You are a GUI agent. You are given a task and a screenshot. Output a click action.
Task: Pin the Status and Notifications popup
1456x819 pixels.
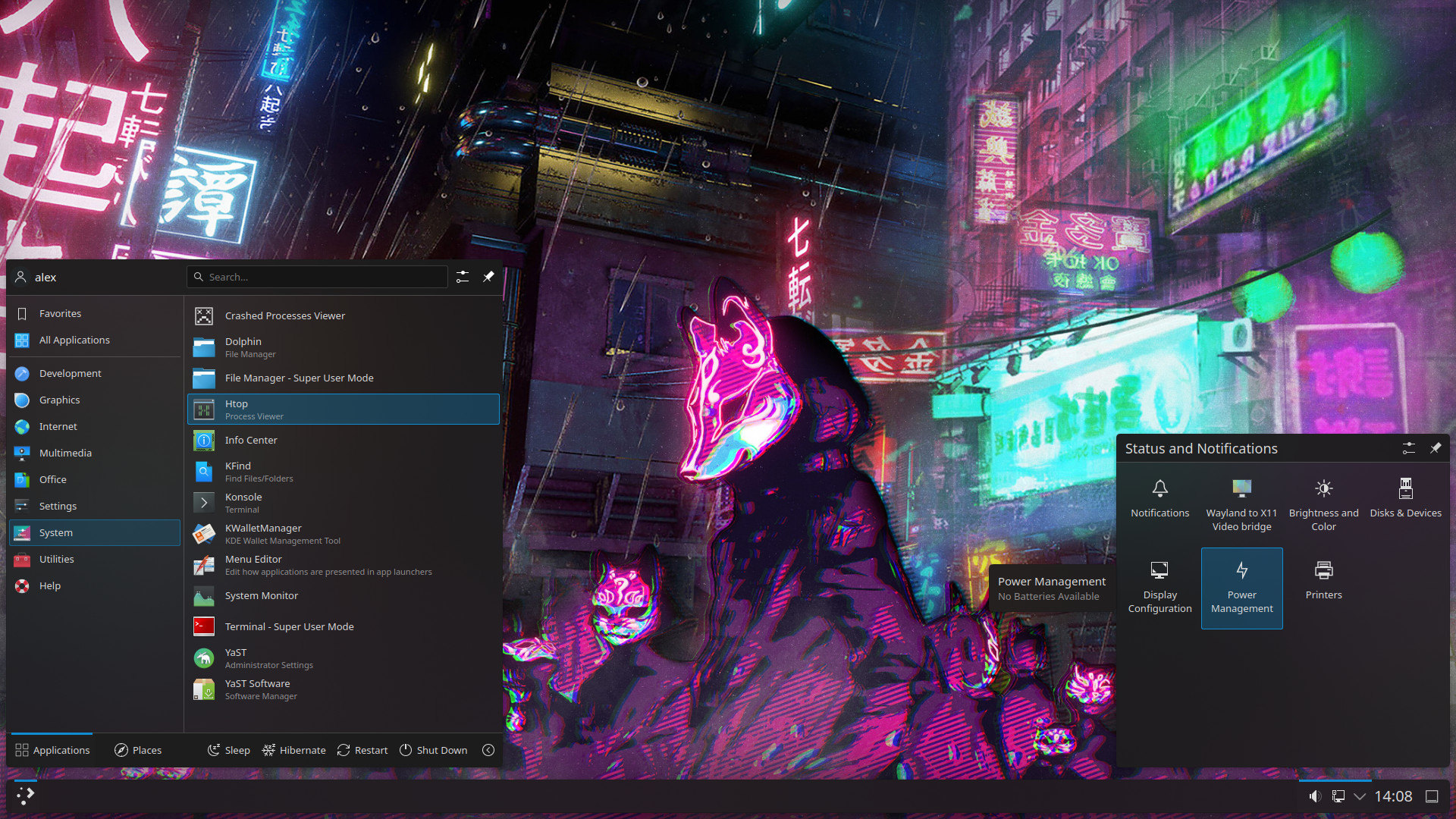1436,448
